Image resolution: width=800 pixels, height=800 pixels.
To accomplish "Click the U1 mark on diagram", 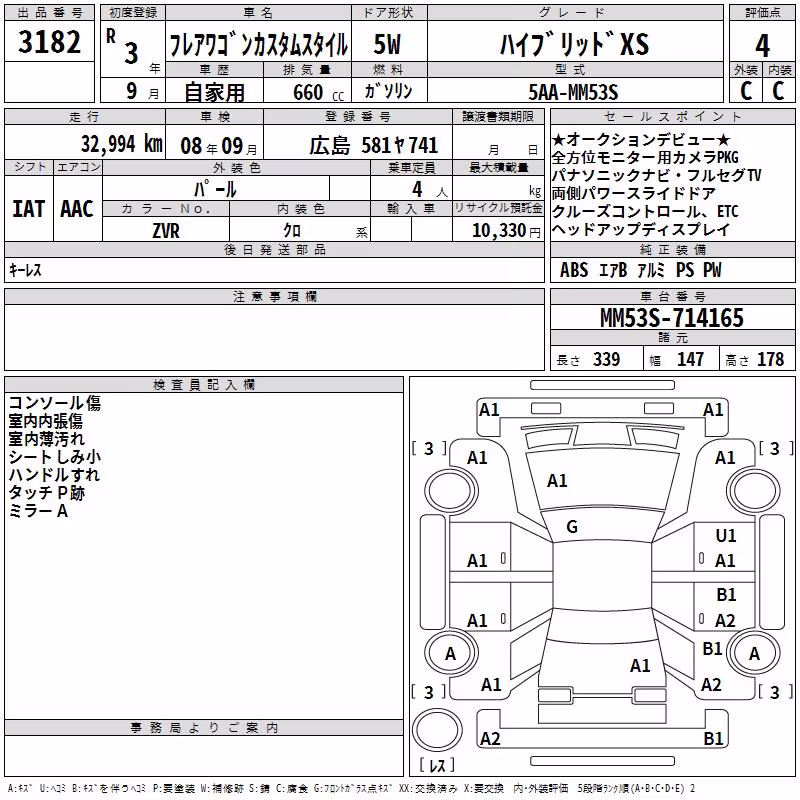I will 726,535.
